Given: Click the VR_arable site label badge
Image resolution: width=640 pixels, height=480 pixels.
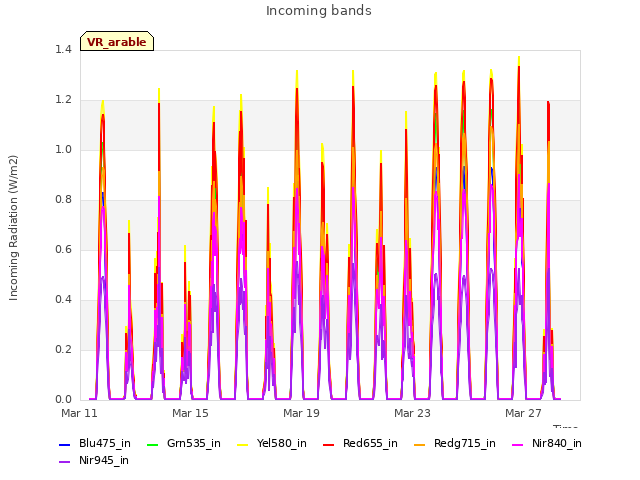Looking at the screenshot, I should pos(117,41).
